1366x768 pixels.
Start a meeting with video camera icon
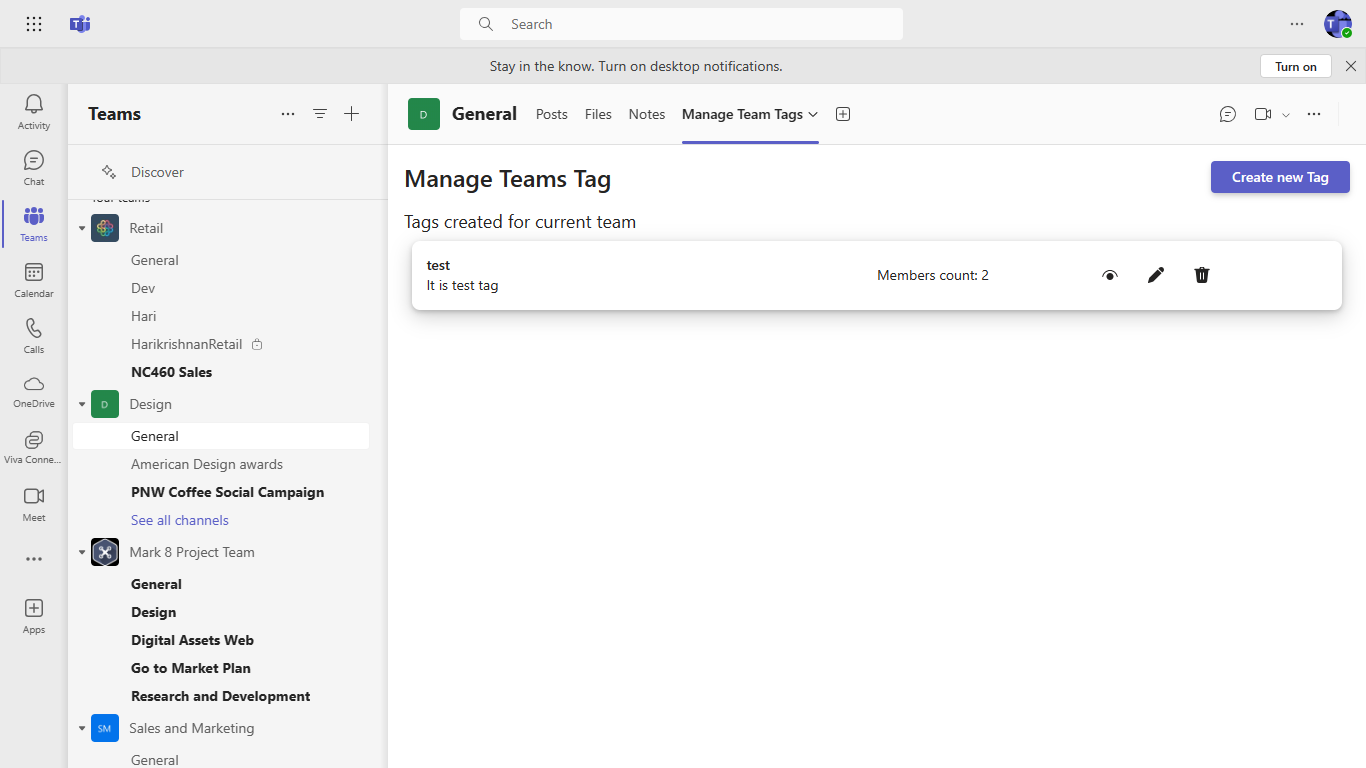tap(1263, 114)
